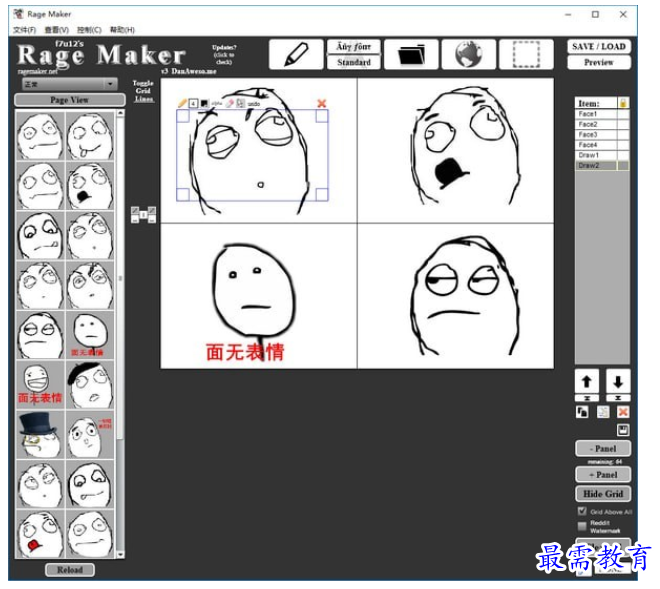
Task: Select Face4 in the item list
Action: pyautogui.click(x=596, y=145)
